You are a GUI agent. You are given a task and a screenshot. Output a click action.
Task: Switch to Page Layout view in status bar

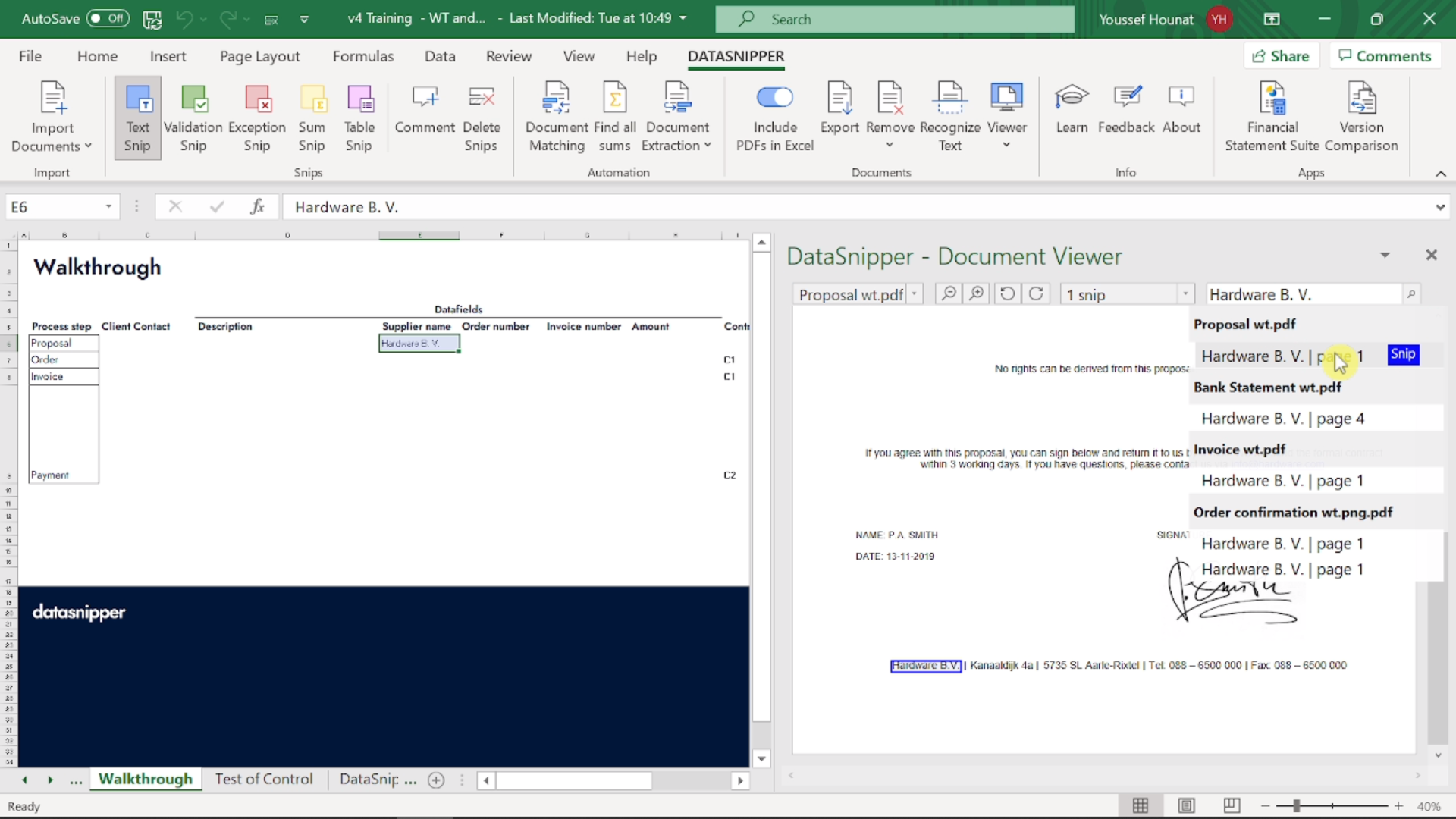1187,805
